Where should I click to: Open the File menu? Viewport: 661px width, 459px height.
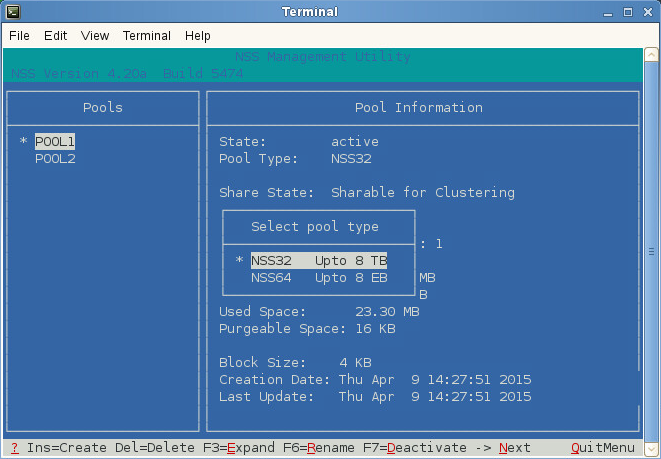(19, 36)
